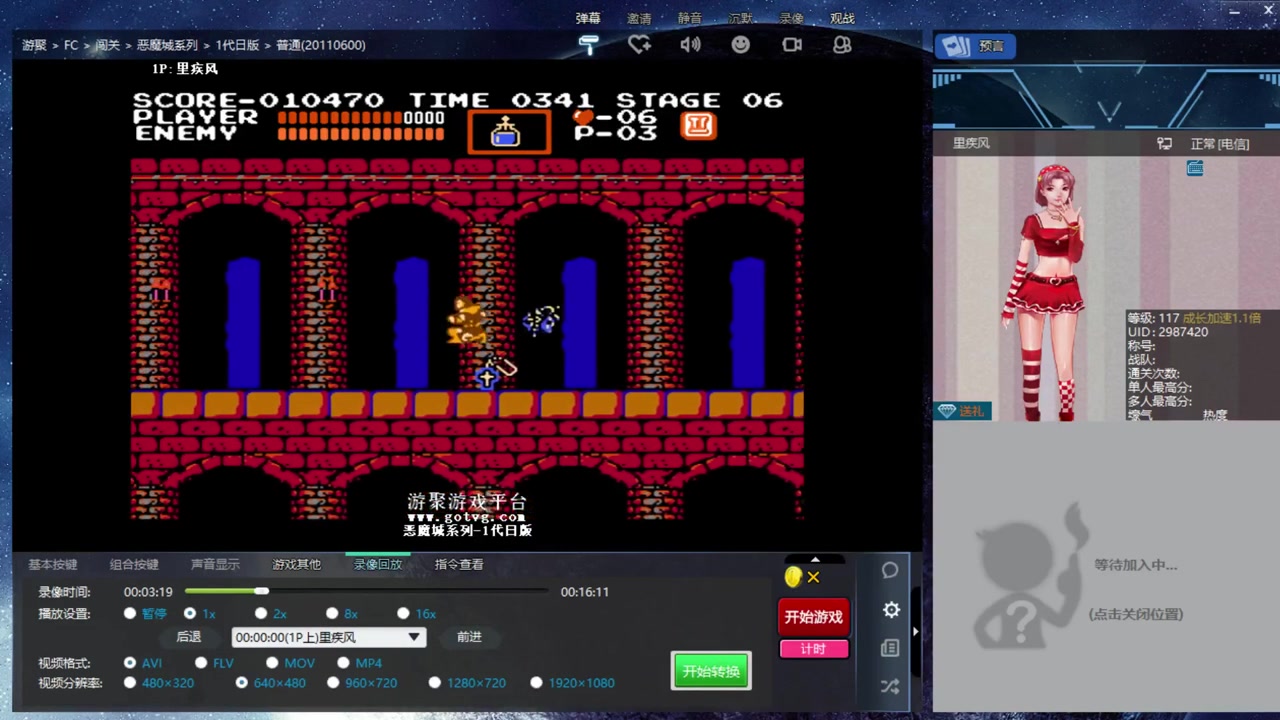Click the 录像 video camera icon
This screenshot has width=1280, height=720.
[x=792, y=45]
